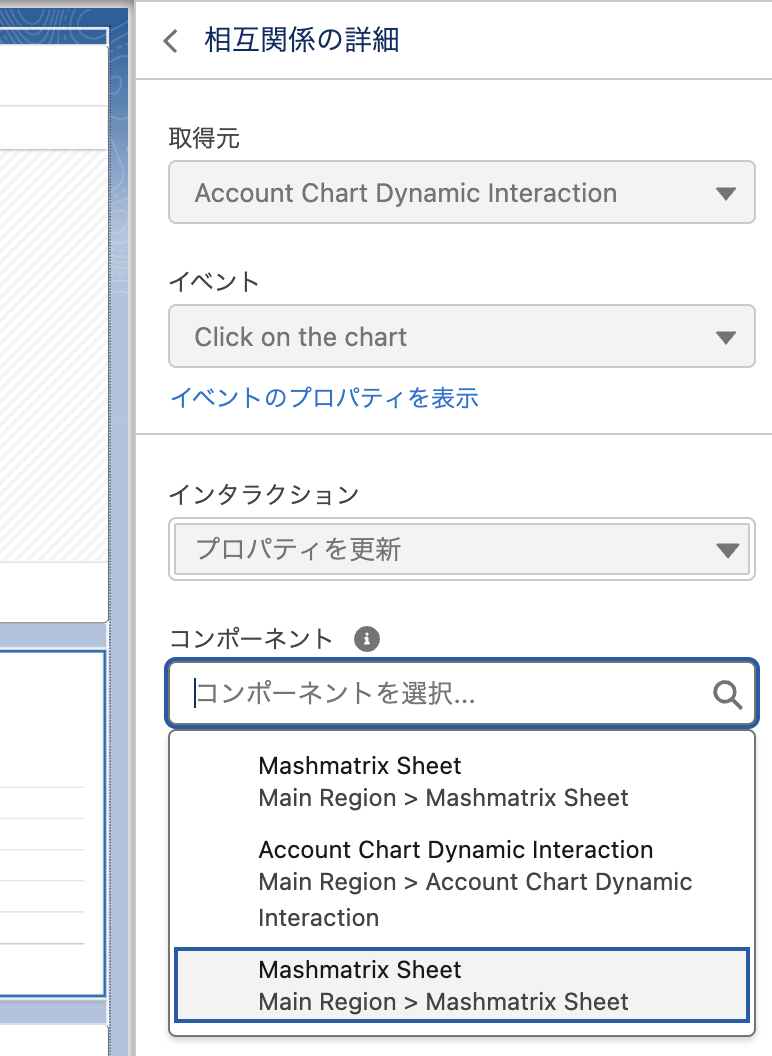772x1056 pixels.
Task: Click the back chevron beside 相互関係の詳細
Action: tap(171, 41)
